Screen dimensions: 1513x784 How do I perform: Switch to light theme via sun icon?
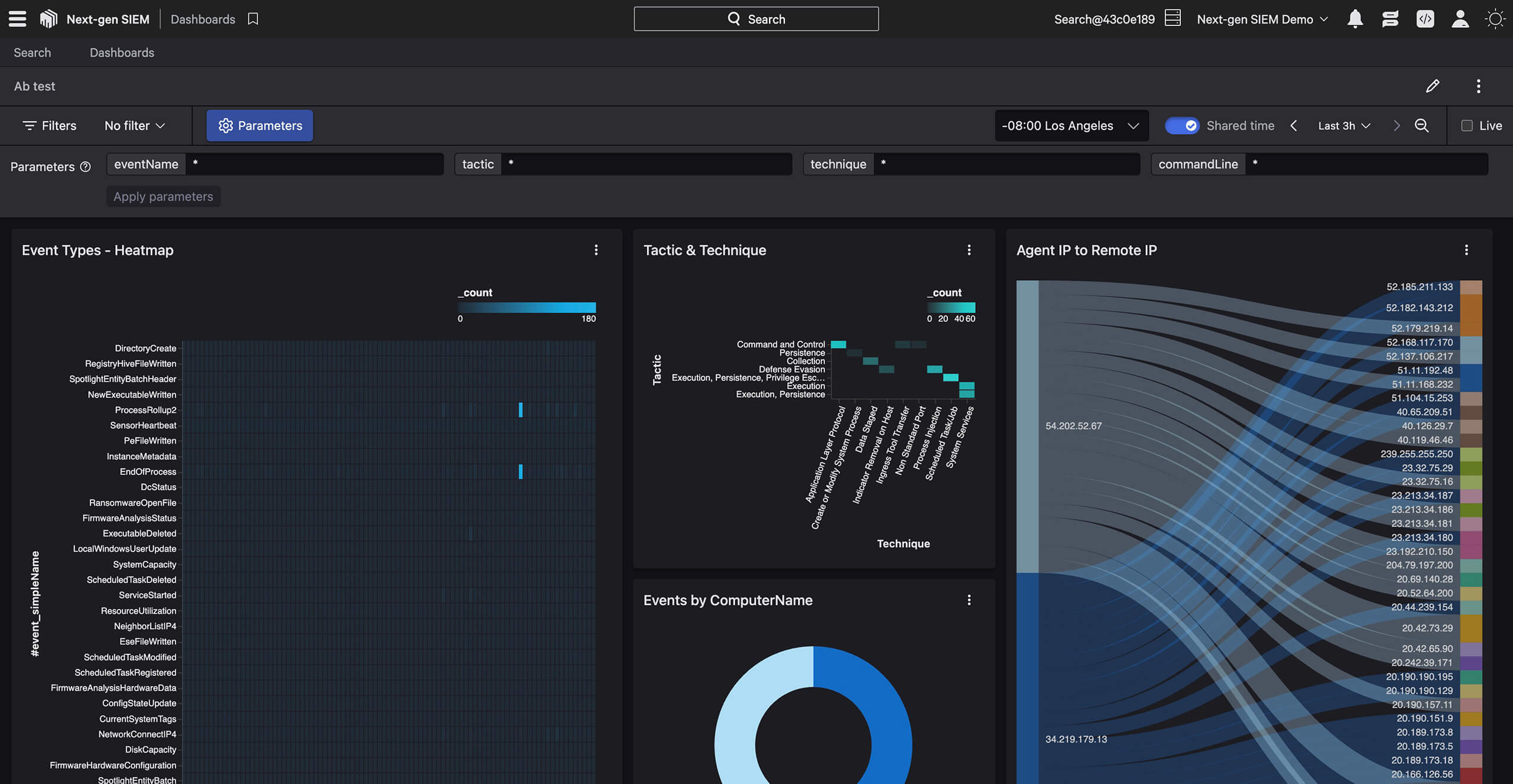coord(1496,19)
